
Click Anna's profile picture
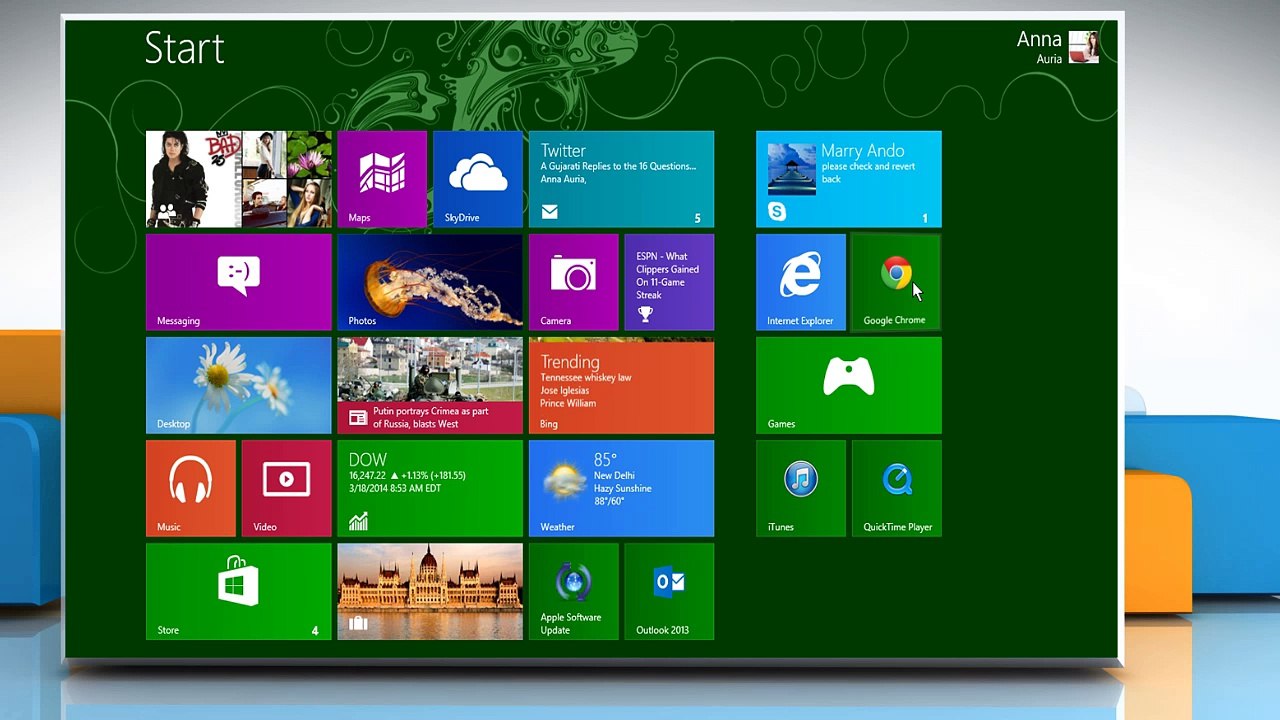[x=1084, y=47]
